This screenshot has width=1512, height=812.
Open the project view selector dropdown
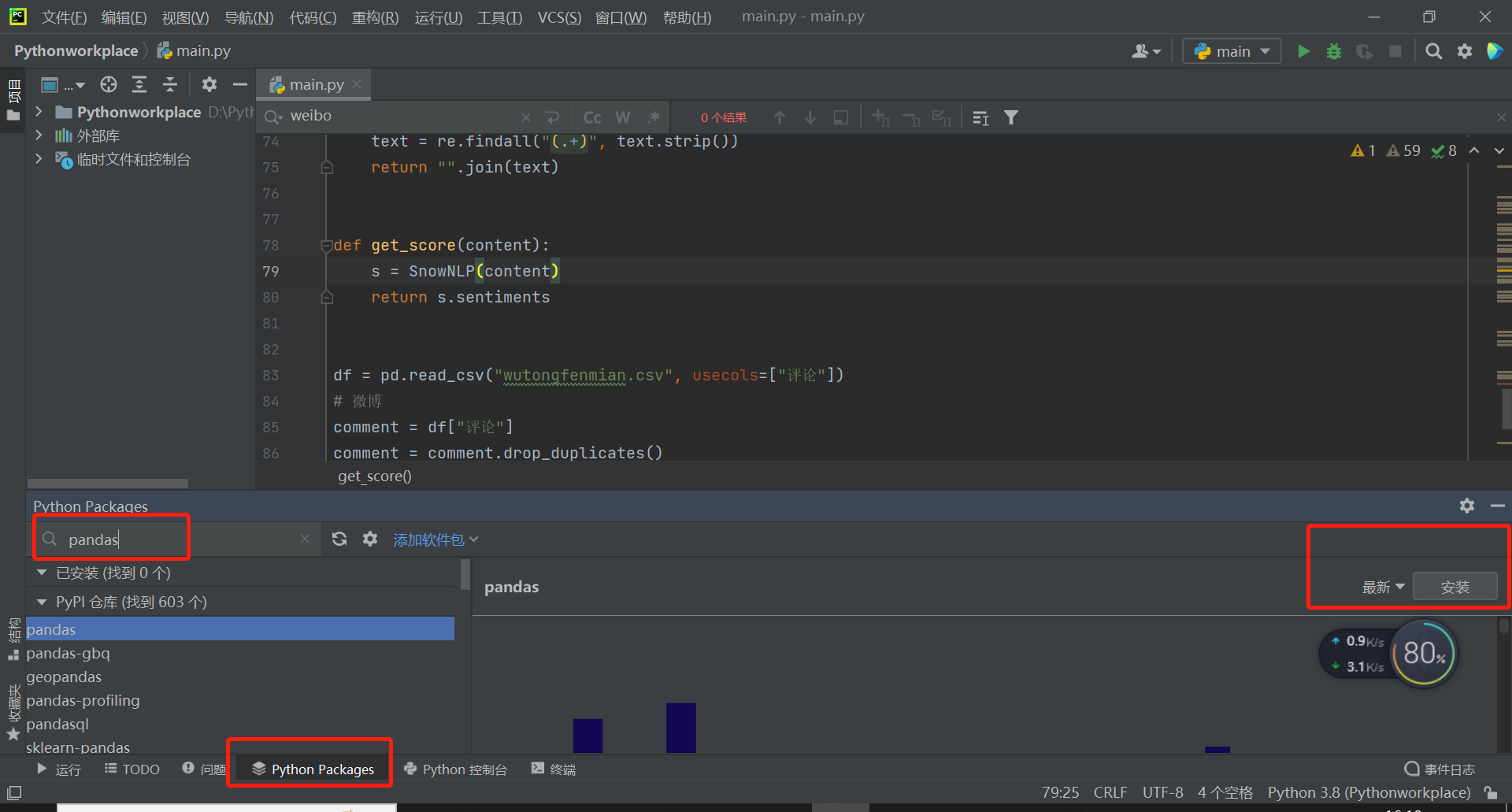[x=62, y=84]
